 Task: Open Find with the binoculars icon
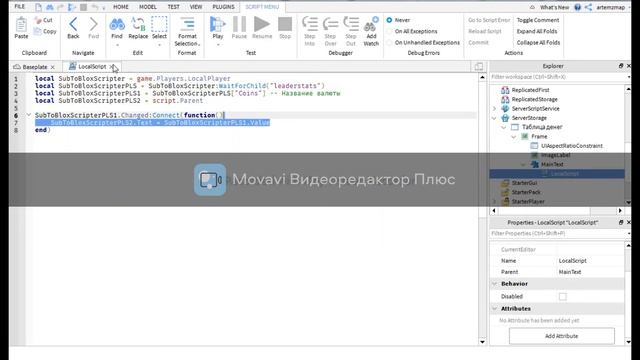point(117,24)
